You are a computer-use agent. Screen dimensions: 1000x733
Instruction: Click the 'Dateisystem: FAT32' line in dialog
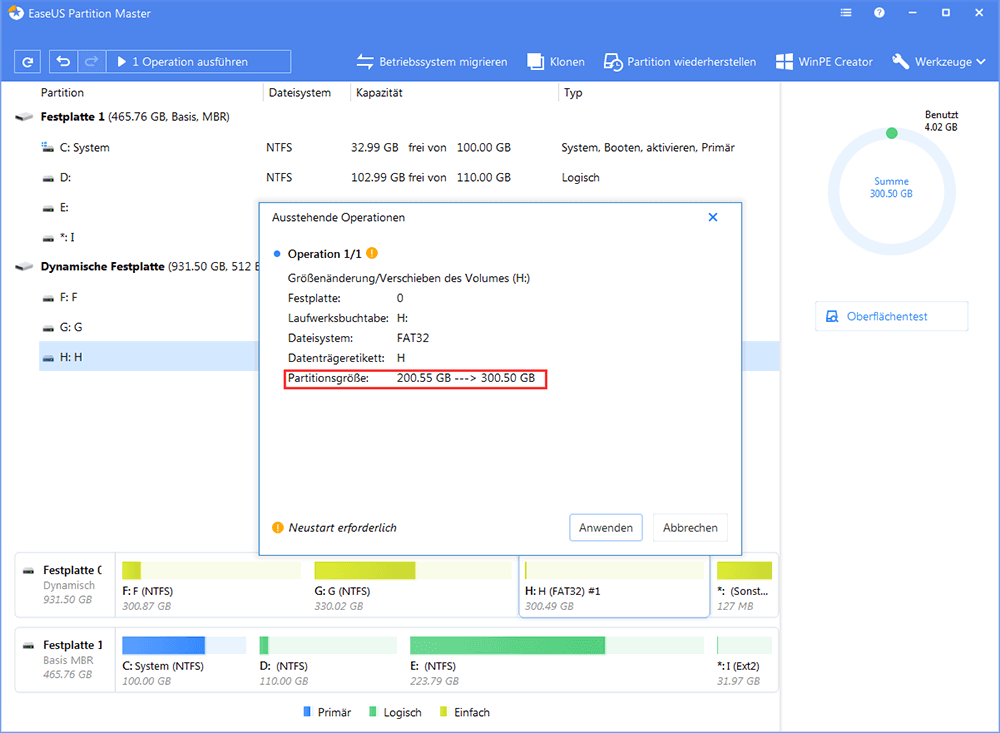pos(358,338)
